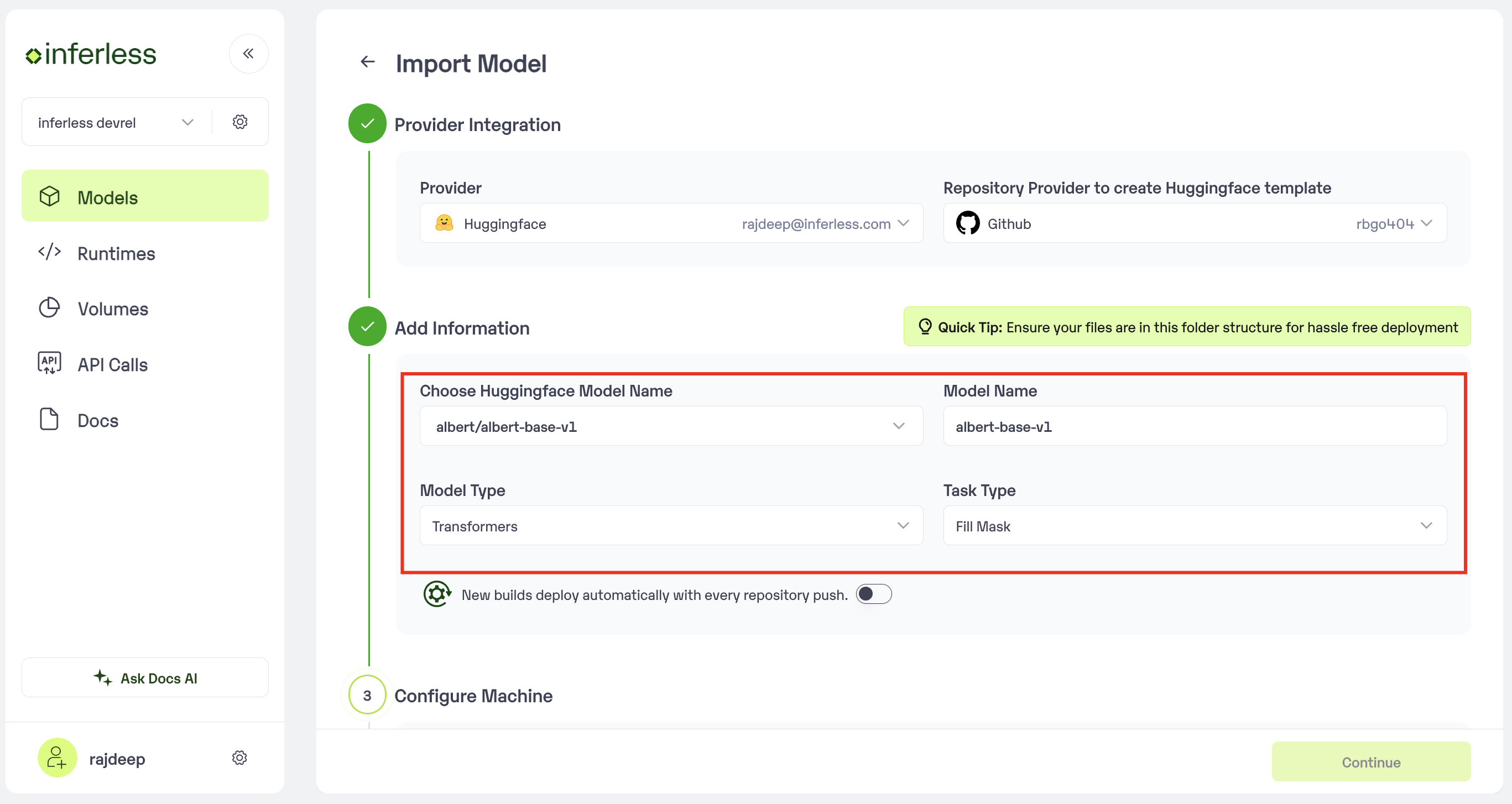Click the Quick Tip lightbulb icon
The image size is (1512, 804).
pyautogui.click(x=925, y=326)
